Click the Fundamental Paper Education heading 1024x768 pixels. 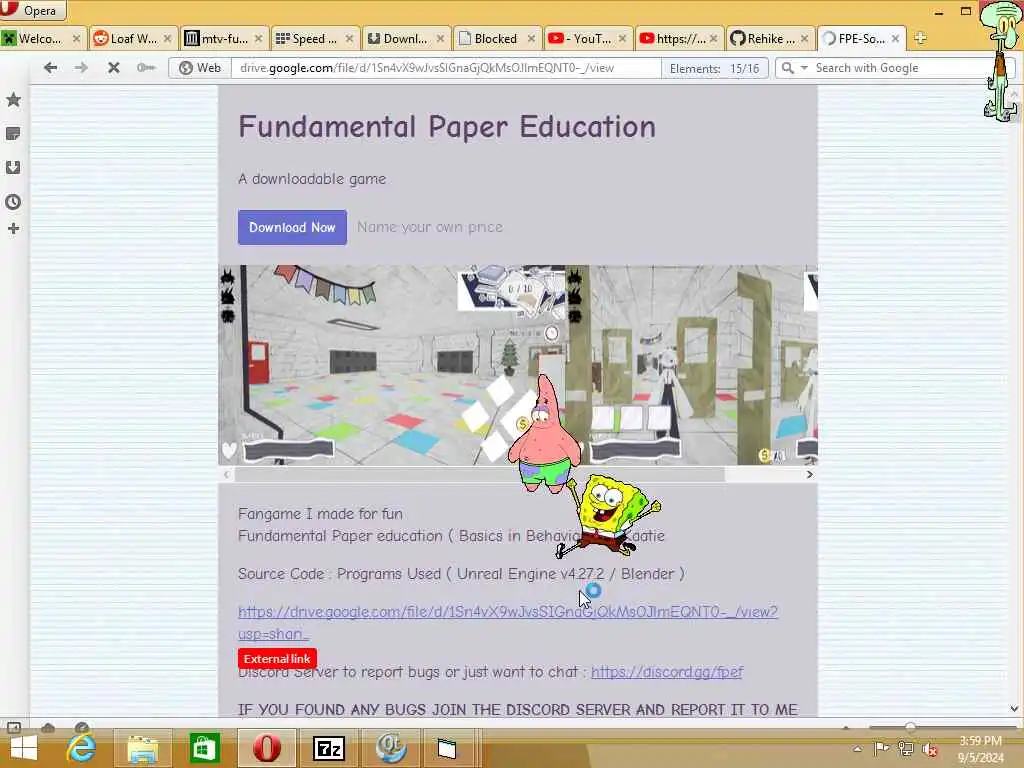tap(447, 127)
